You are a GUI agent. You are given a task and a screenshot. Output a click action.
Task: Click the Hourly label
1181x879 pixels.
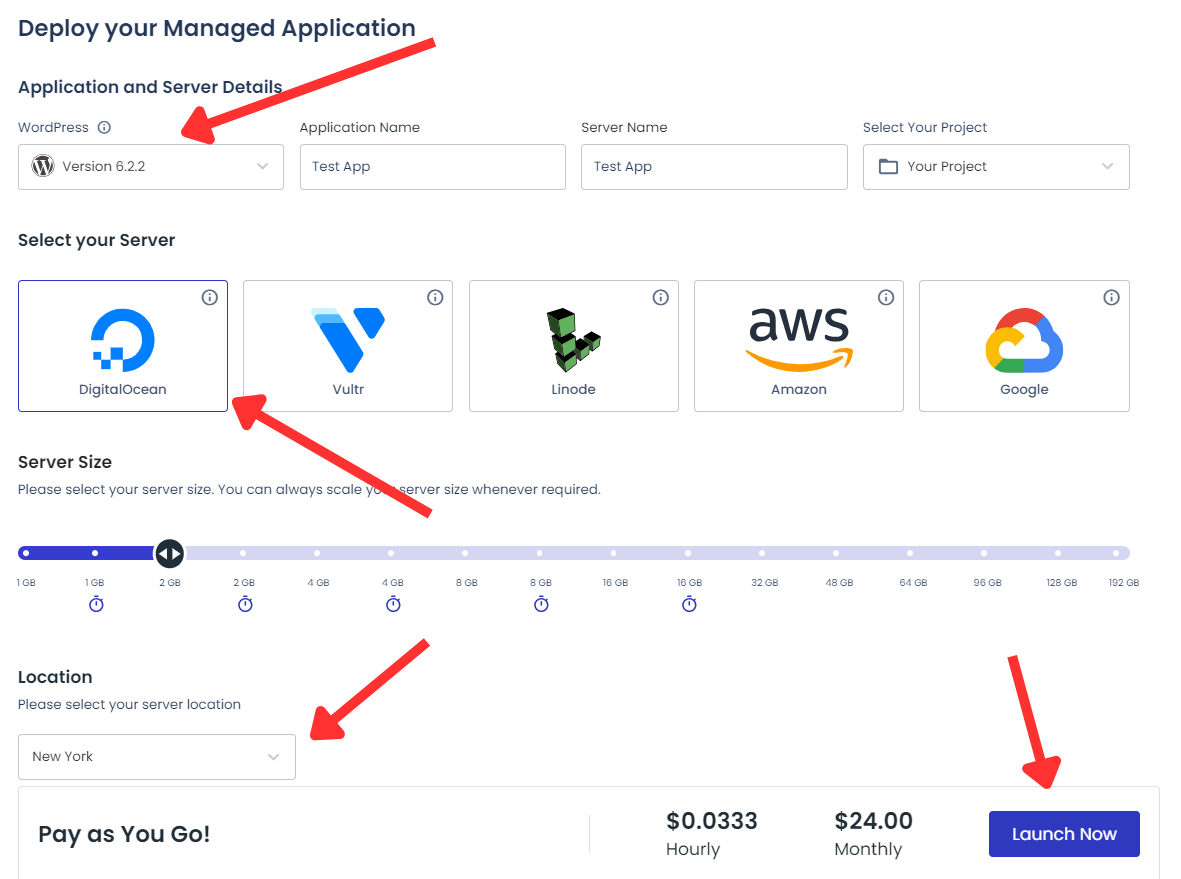tap(693, 850)
